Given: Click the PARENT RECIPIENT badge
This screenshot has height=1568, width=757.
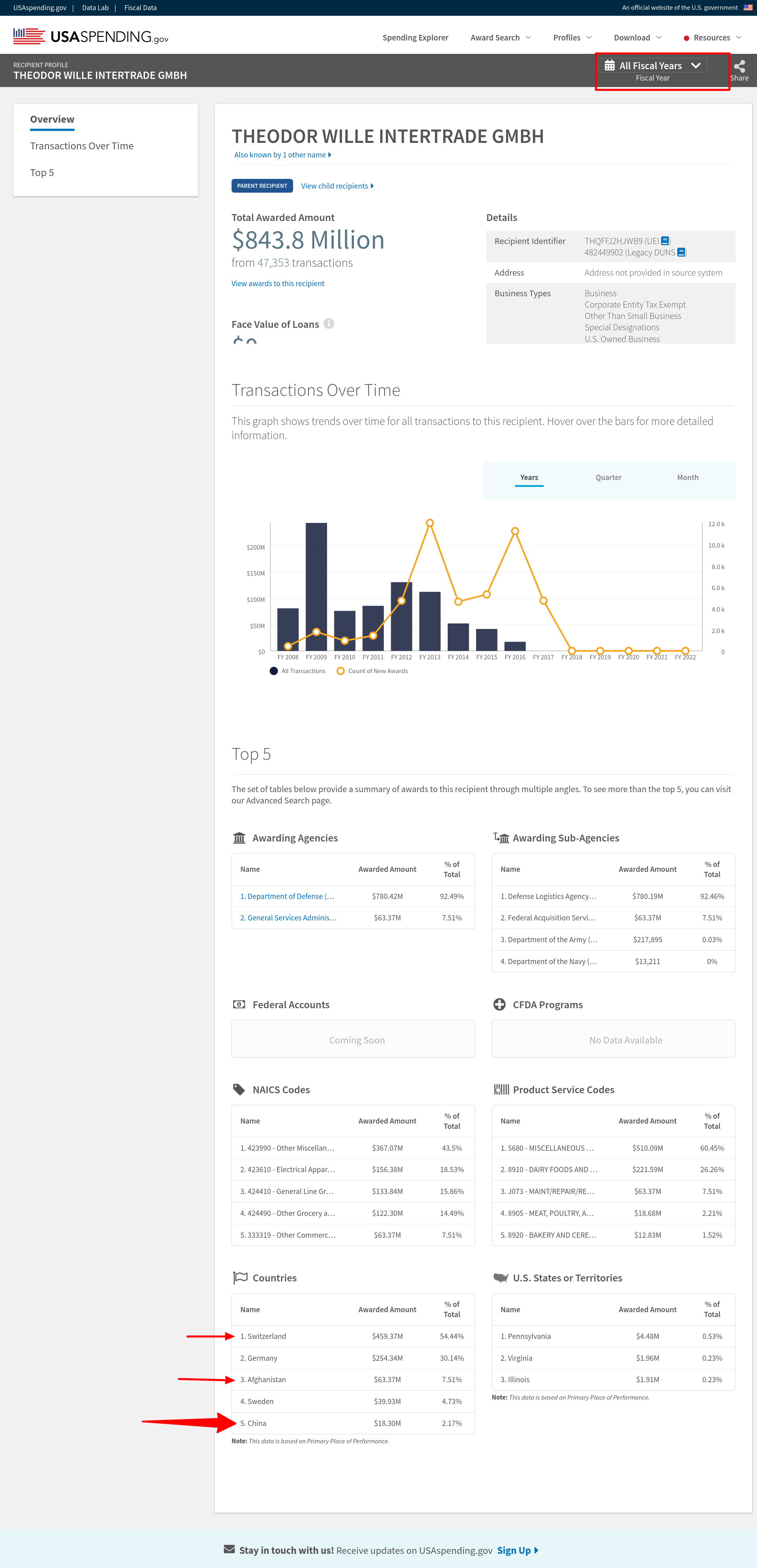Looking at the screenshot, I should coord(262,186).
